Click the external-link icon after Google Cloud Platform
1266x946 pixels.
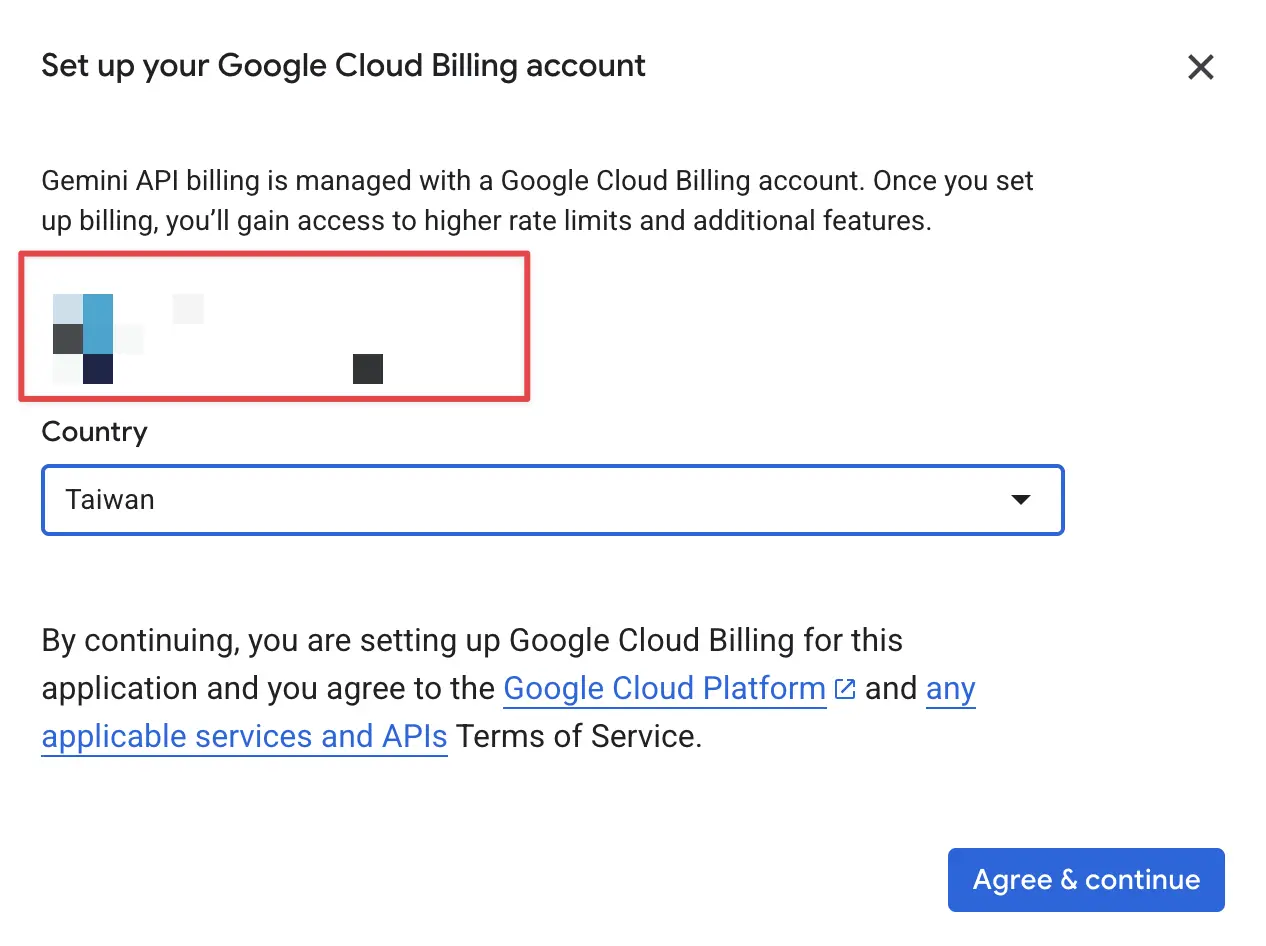coord(845,689)
